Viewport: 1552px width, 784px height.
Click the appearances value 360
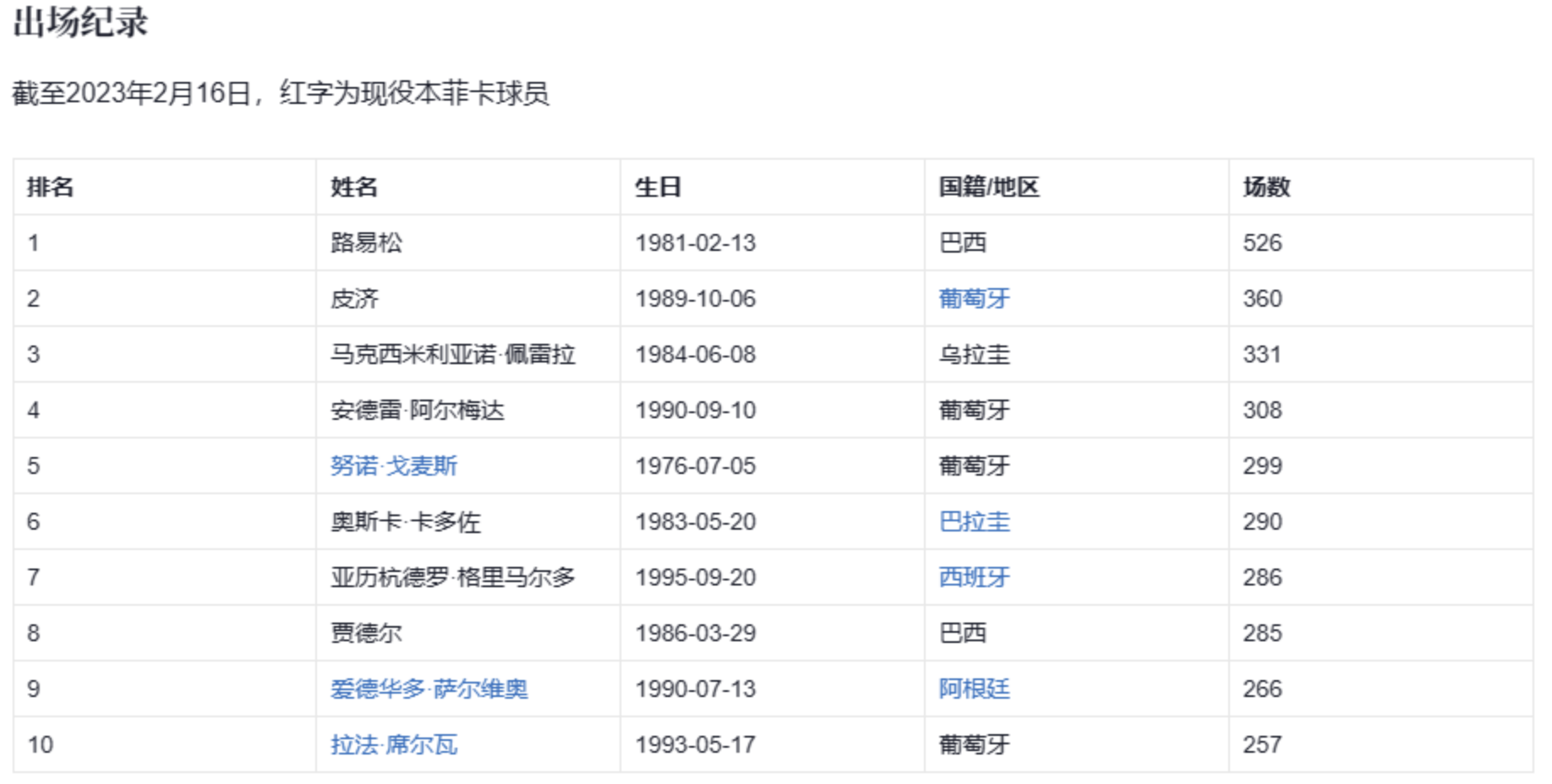[1263, 298]
